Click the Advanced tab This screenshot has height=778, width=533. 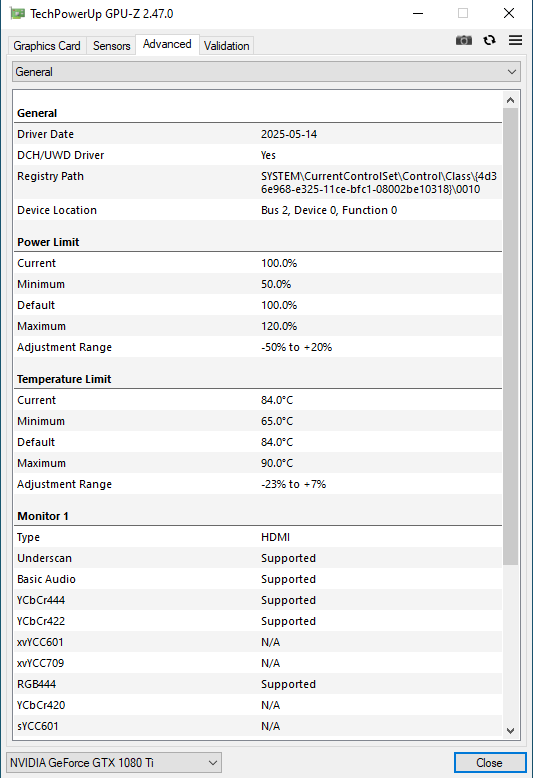(167, 44)
